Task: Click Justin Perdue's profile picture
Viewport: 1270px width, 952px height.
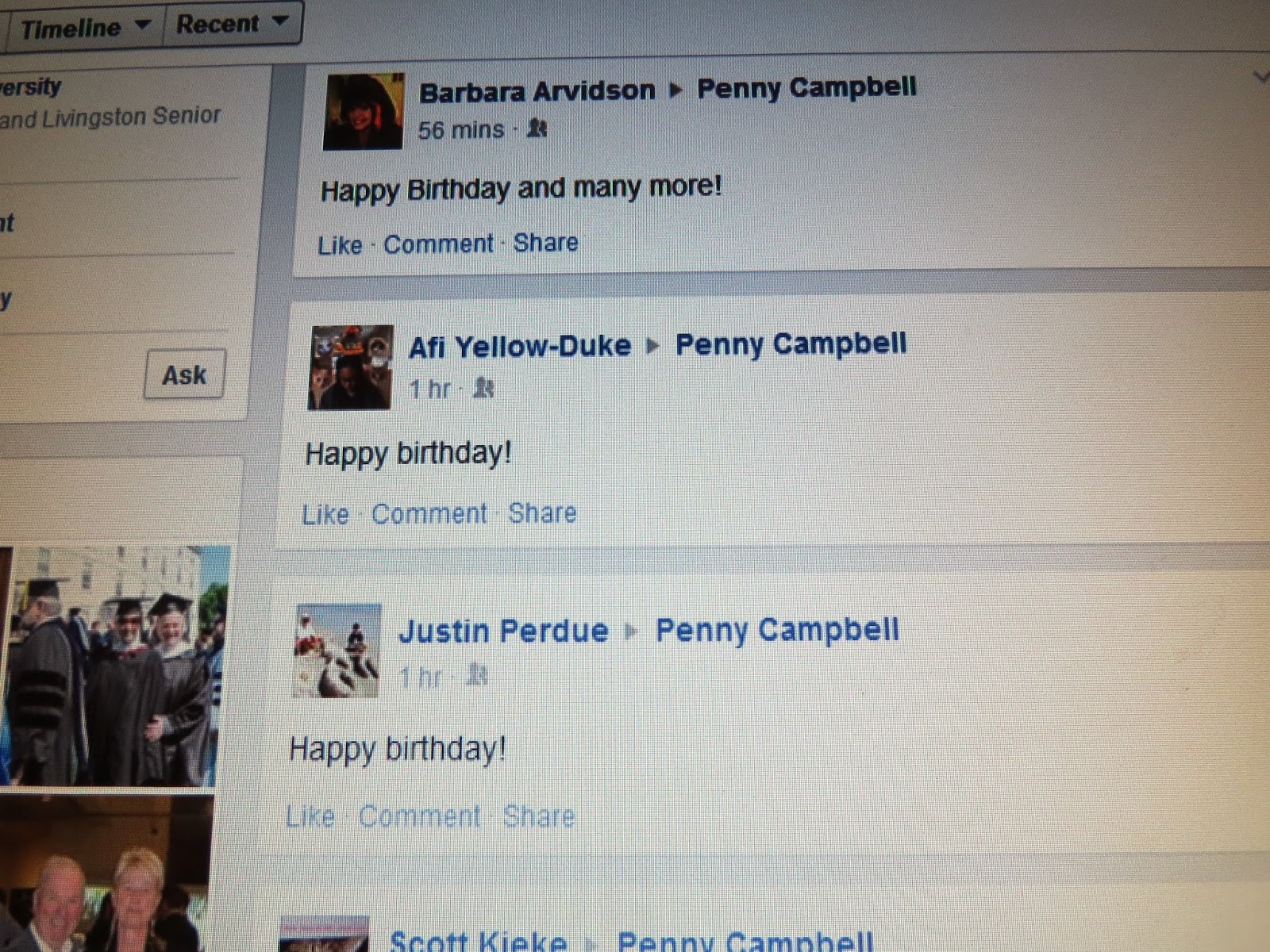Action: [337, 651]
